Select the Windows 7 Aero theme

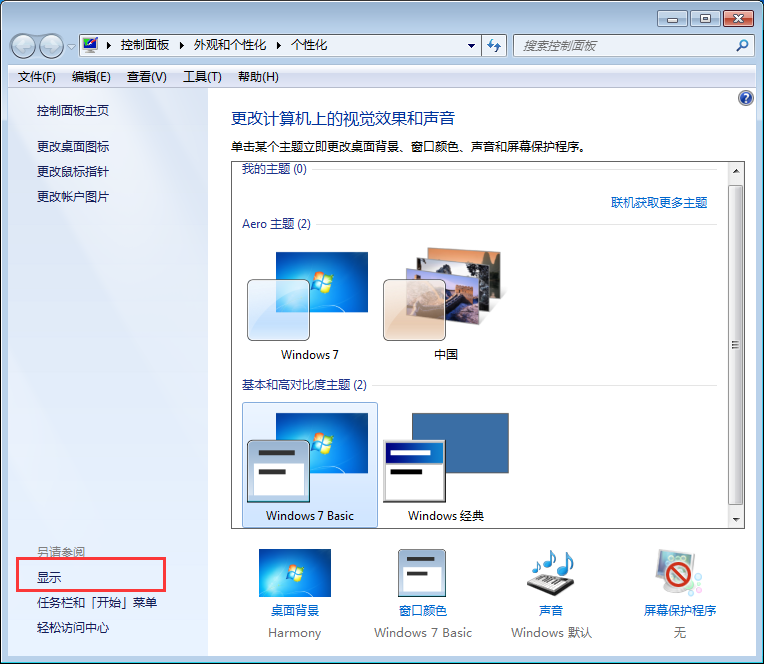(x=307, y=298)
